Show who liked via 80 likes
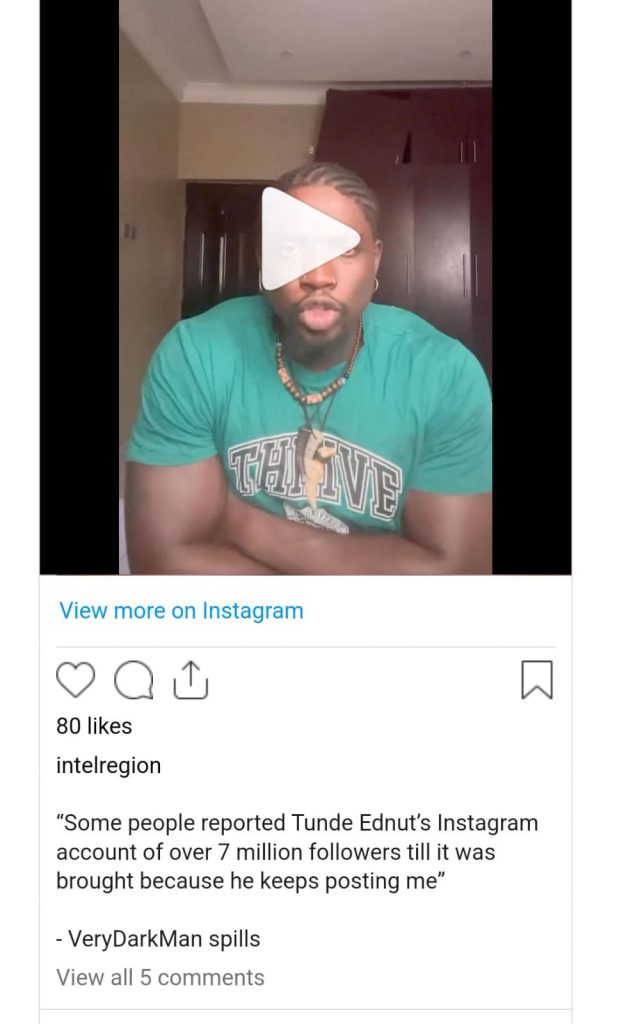 click(94, 726)
